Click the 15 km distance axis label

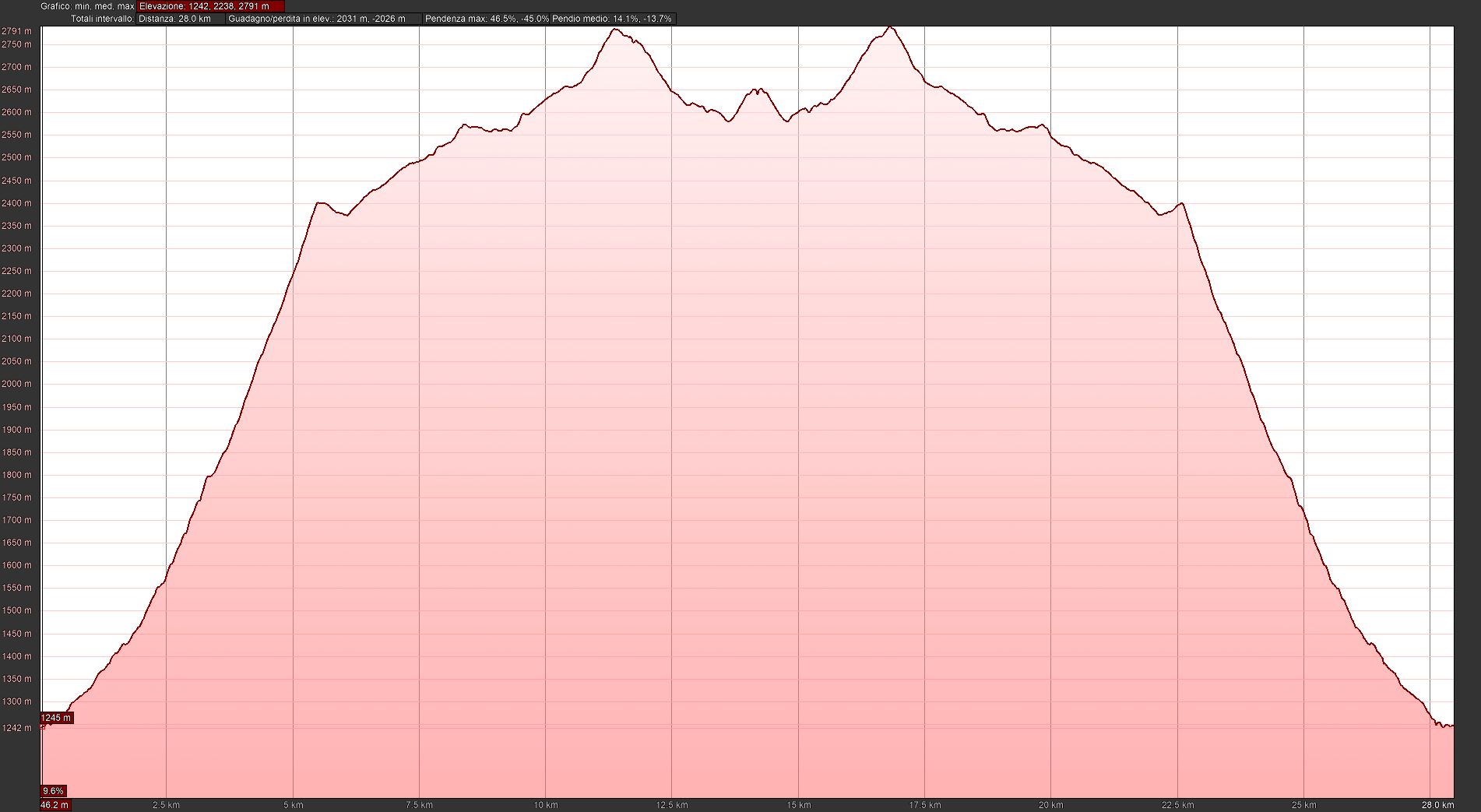(x=798, y=805)
